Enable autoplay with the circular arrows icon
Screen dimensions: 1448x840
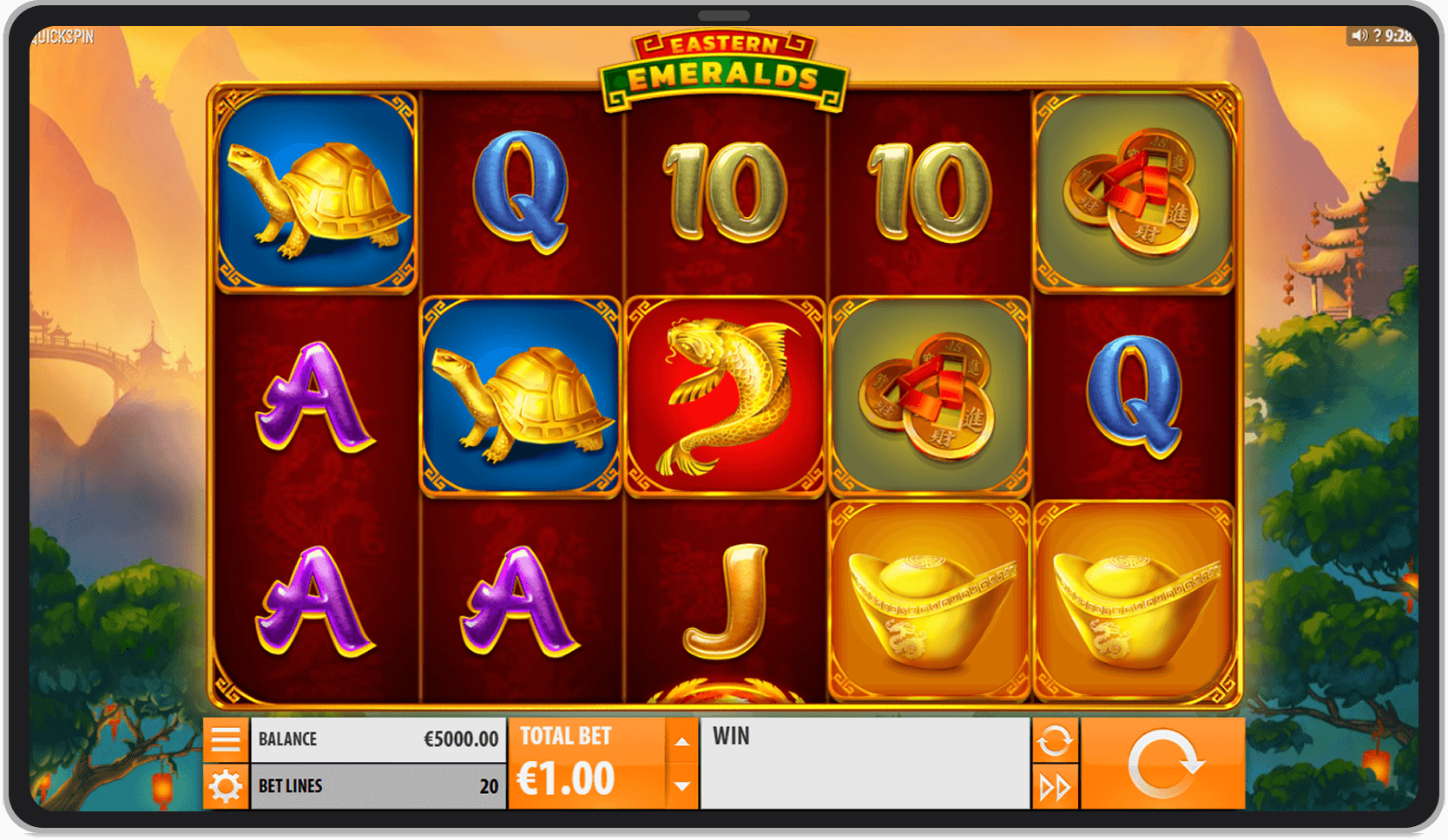pyautogui.click(x=1055, y=739)
